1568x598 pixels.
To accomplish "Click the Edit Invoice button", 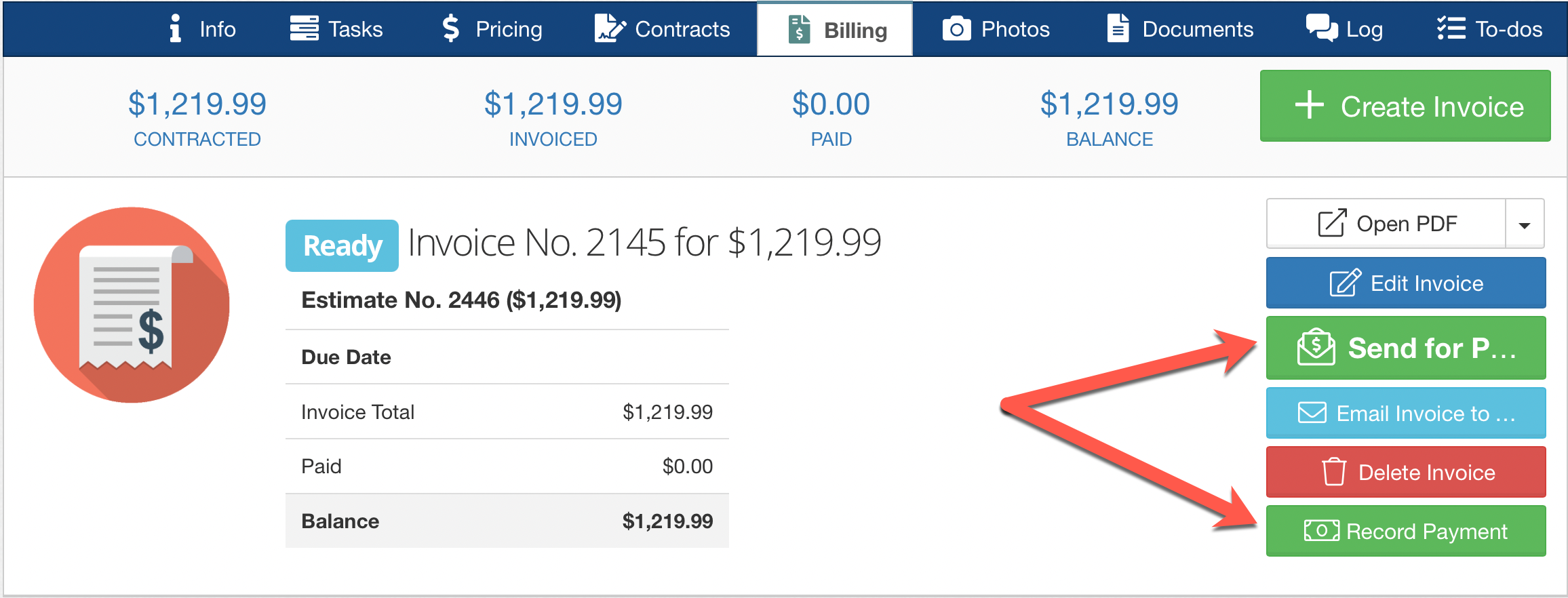I will pyautogui.click(x=1406, y=283).
